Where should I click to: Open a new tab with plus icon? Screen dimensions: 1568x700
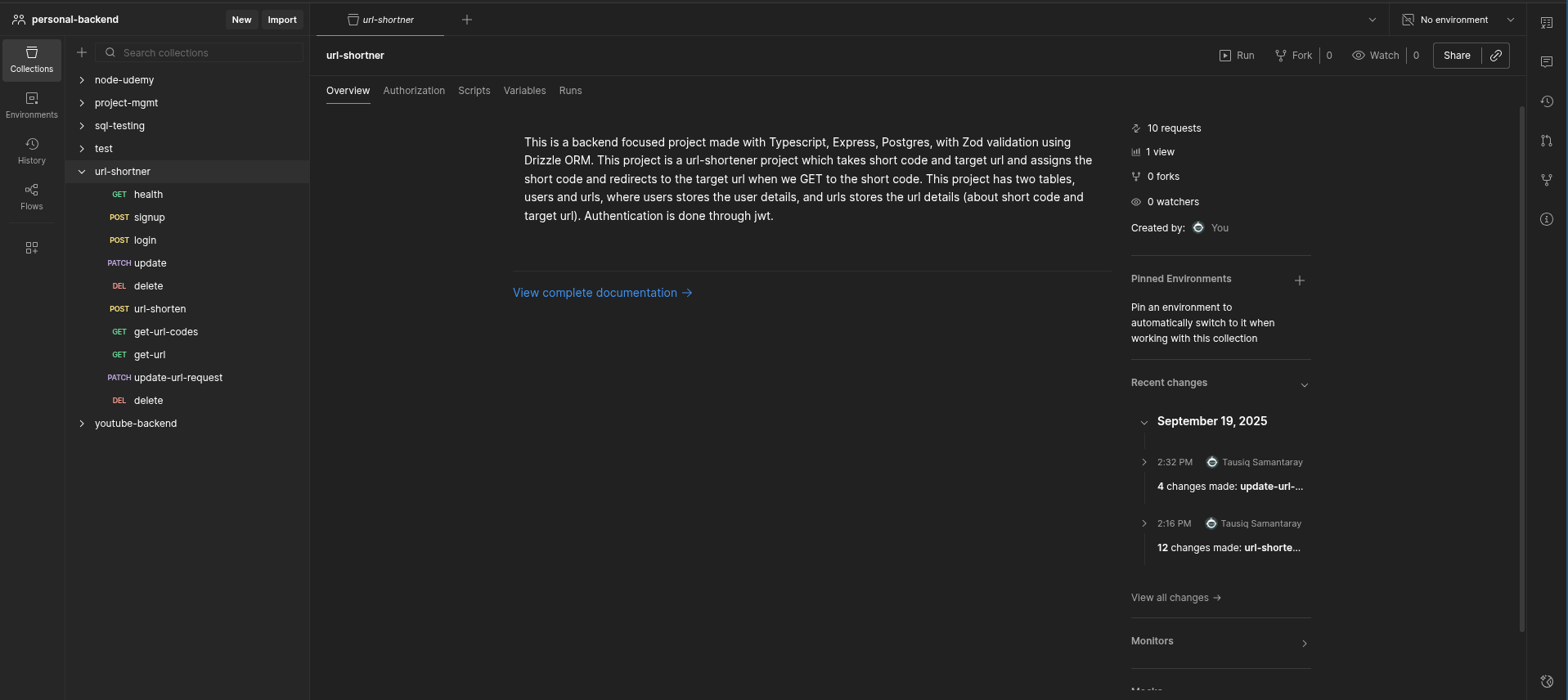click(467, 20)
